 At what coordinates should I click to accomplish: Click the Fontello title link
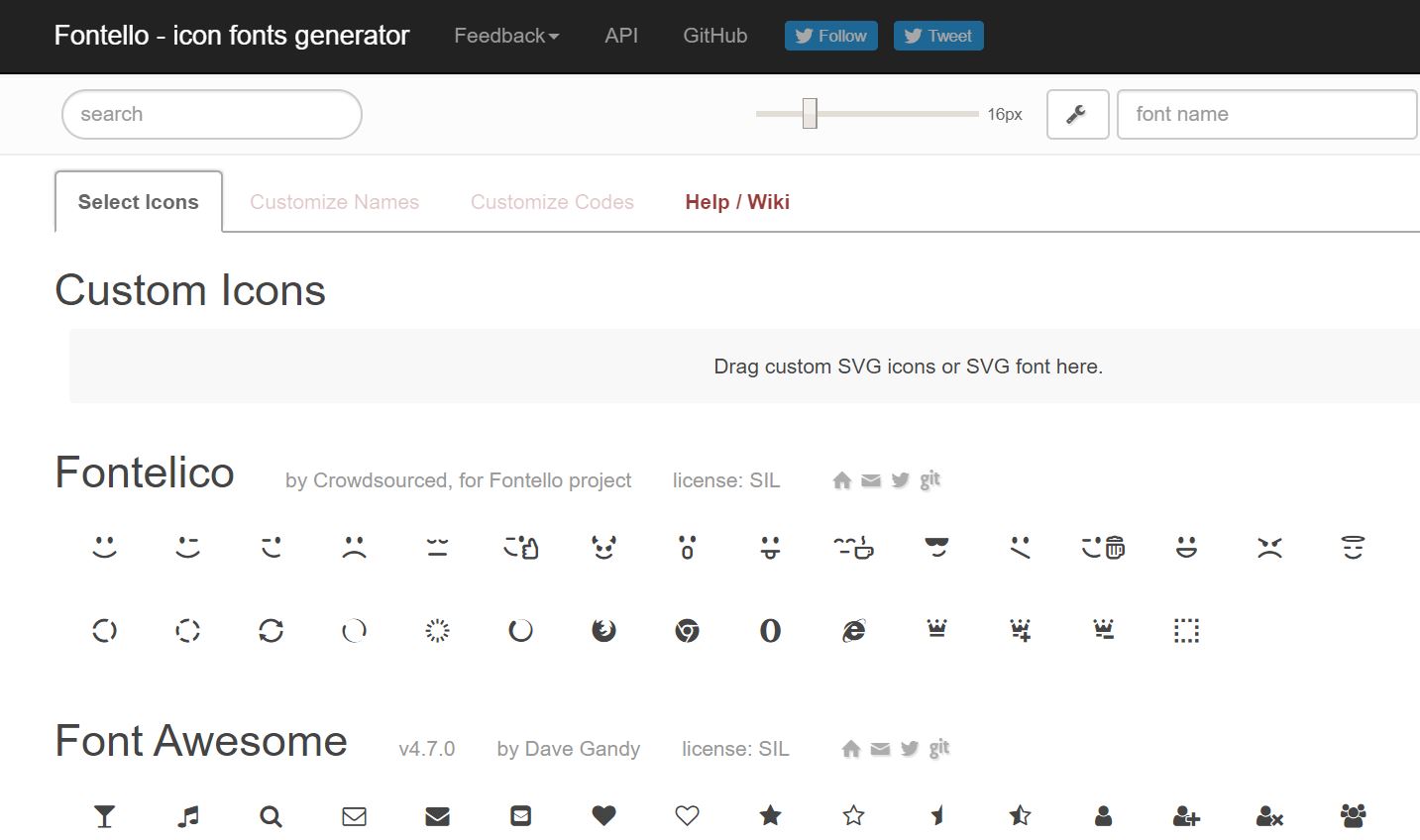[232, 36]
